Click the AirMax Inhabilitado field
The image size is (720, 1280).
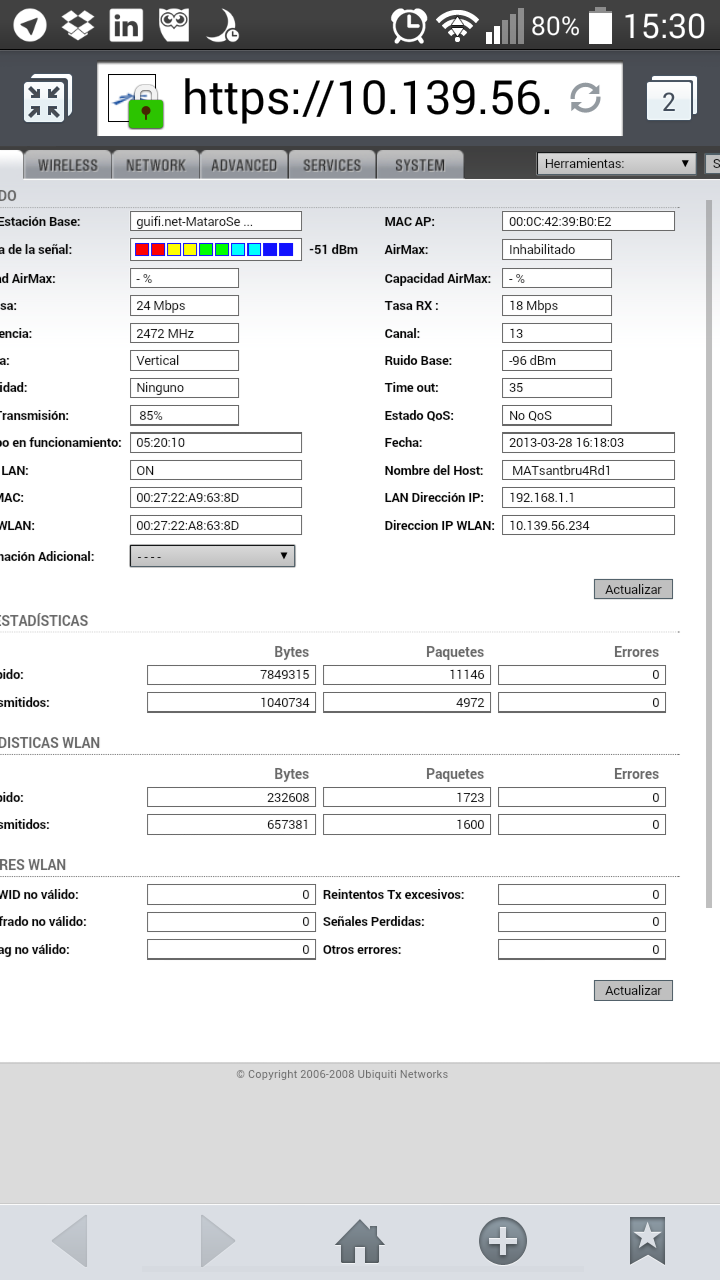(557, 249)
